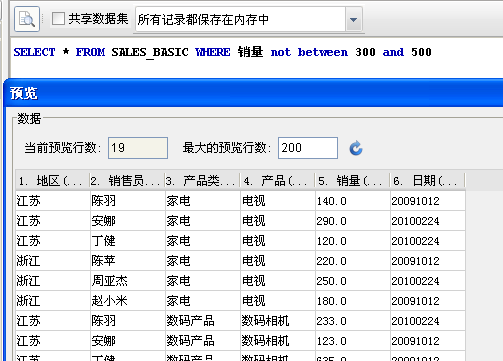
Task: Select the 123.0 sales cell
Action: click(x=353, y=341)
